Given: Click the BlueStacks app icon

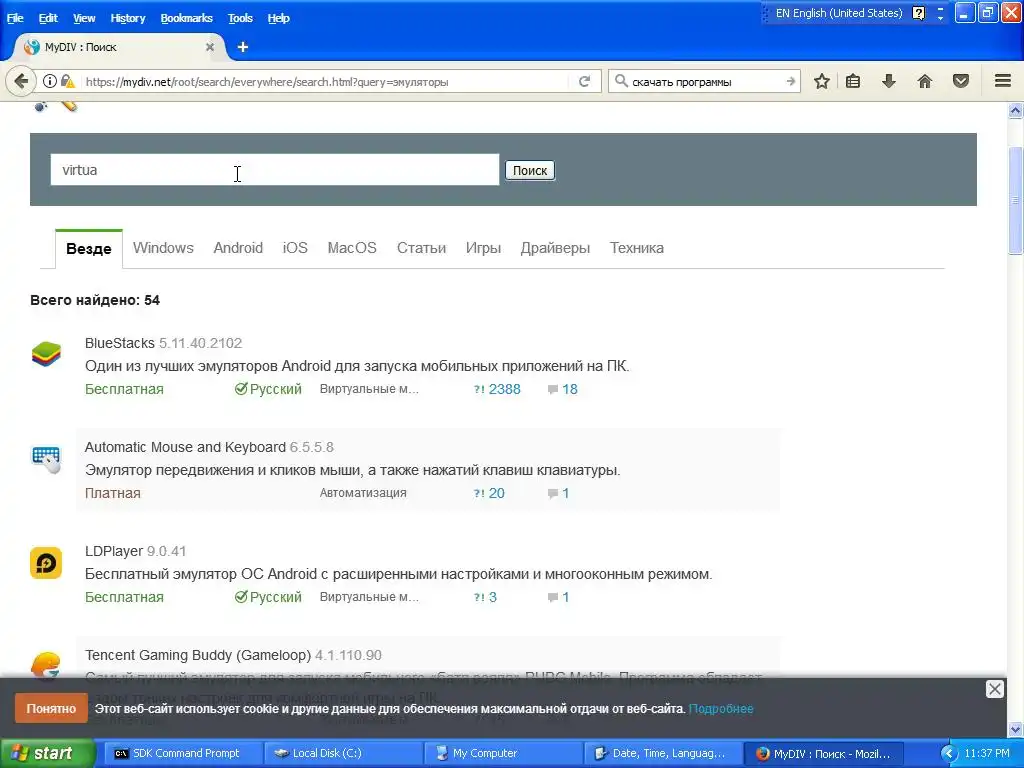Looking at the screenshot, I should (46, 354).
